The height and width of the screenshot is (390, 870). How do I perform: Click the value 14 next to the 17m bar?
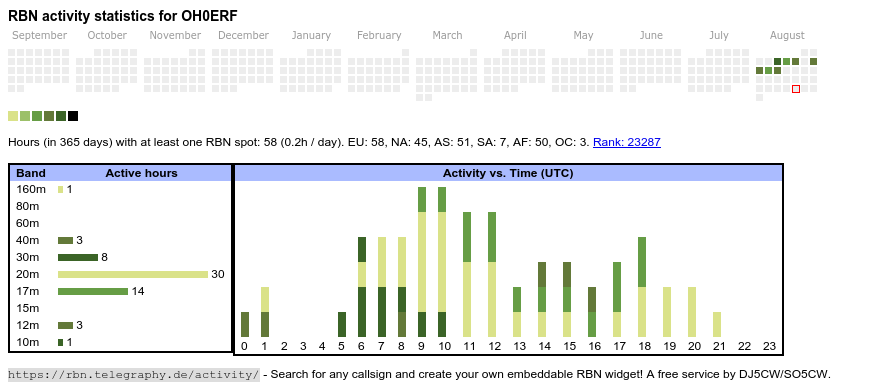[x=138, y=291]
